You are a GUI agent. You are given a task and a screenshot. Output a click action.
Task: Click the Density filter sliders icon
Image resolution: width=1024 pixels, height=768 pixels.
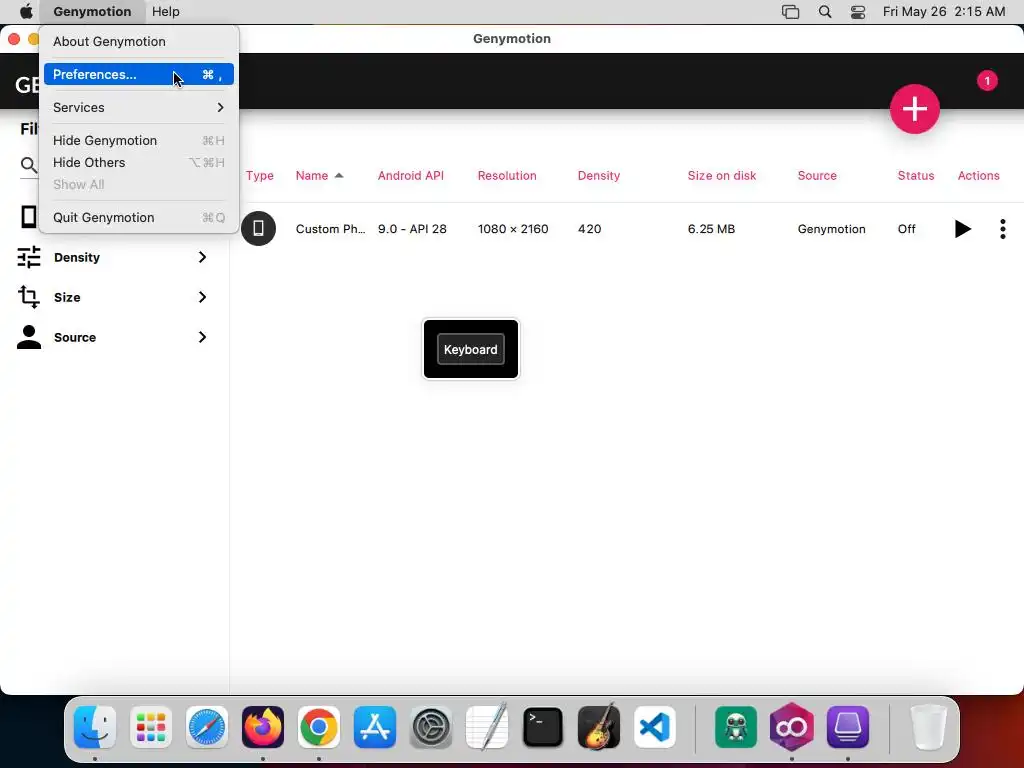pos(29,257)
